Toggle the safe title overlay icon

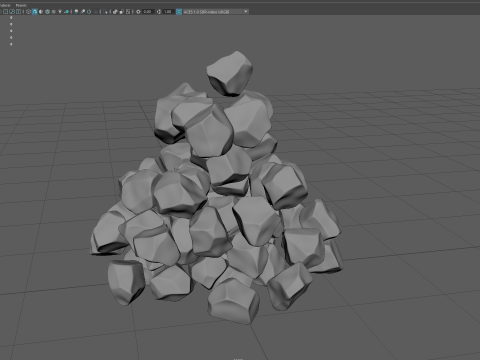click(18, 12)
